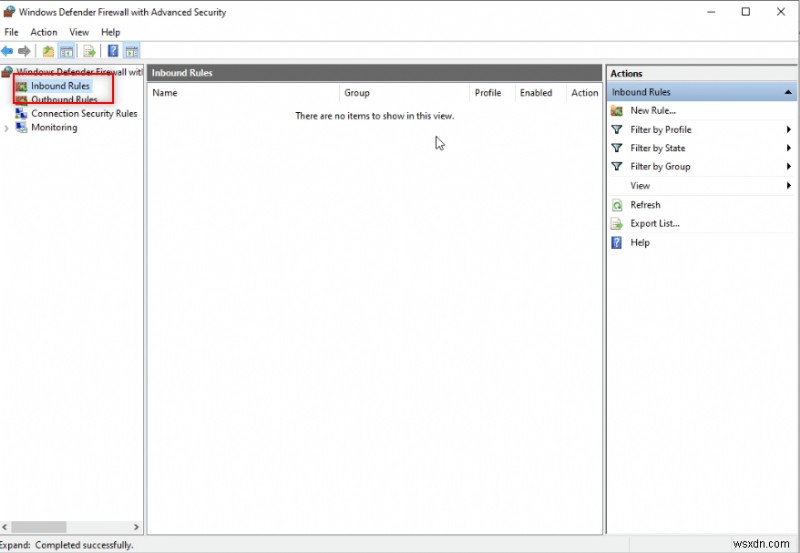Click Filter by Profile action

[x=661, y=130]
